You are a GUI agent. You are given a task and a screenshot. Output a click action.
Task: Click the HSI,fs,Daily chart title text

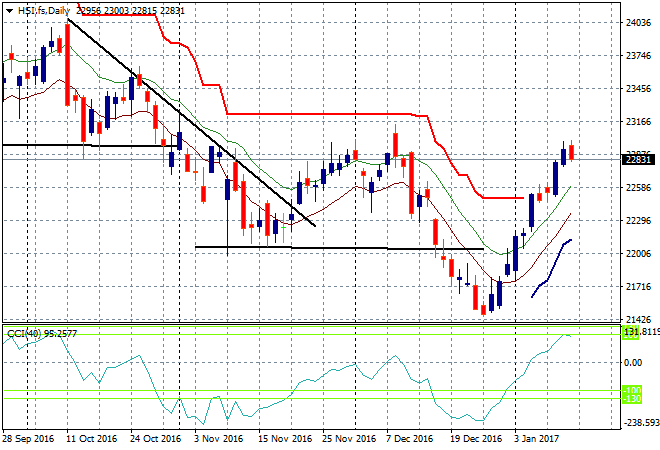point(44,11)
